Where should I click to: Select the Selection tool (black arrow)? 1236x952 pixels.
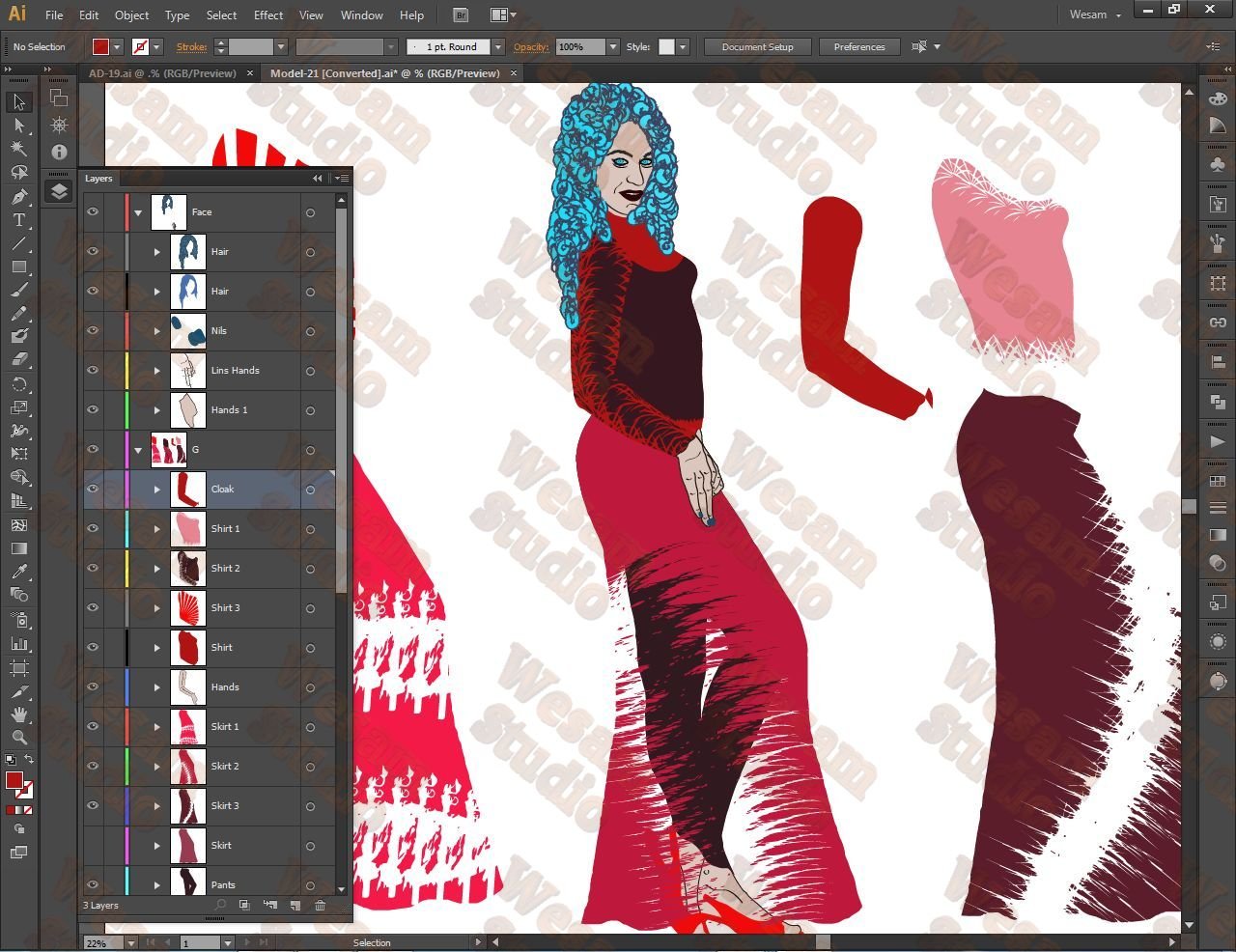(x=18, y=101)
